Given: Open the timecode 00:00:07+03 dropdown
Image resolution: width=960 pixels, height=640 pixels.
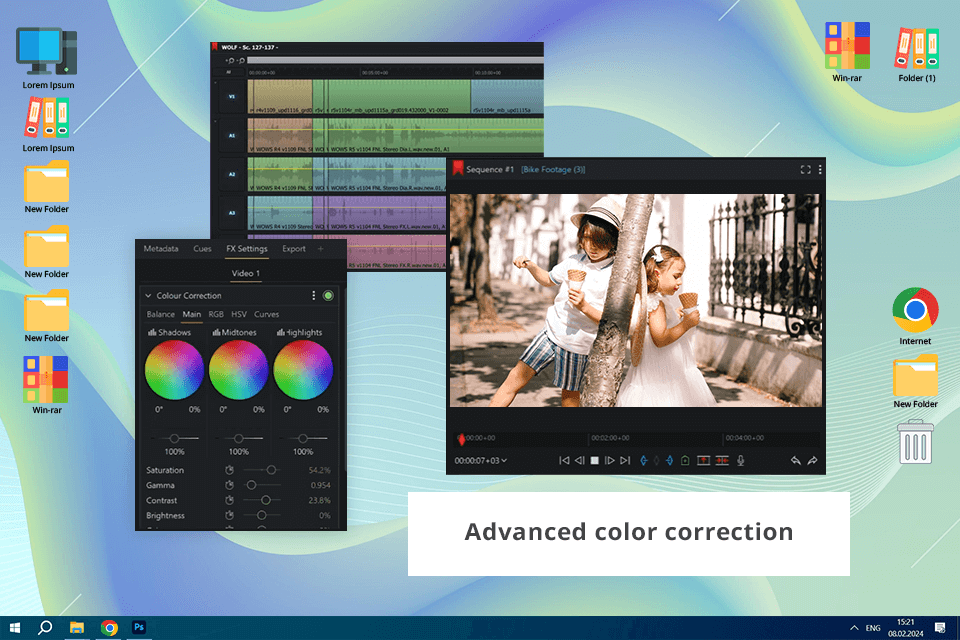Looking at the screenshot, I should point(481,461).
